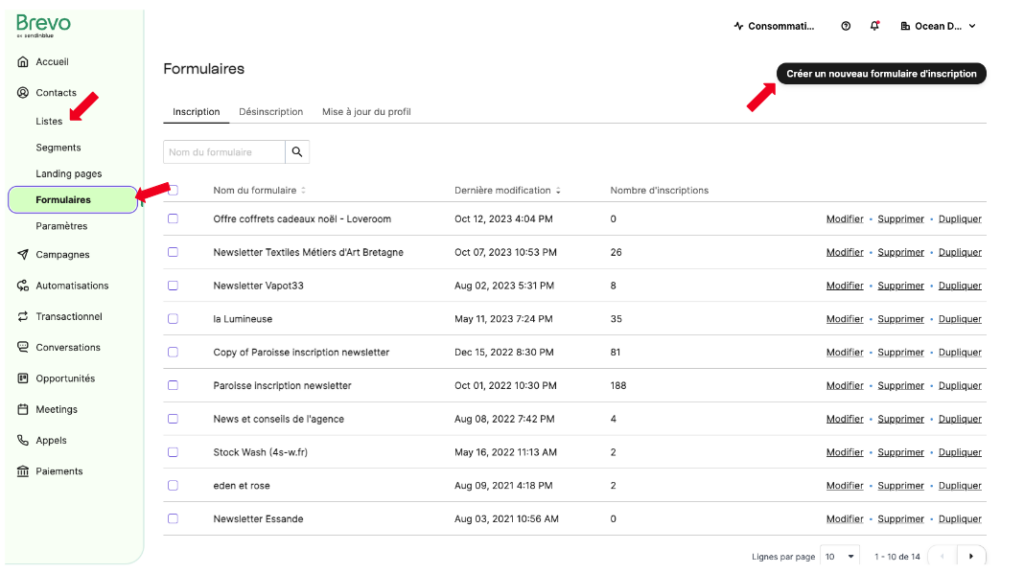Open the lines per page dropdown
The width and height of the screenshot is (1024, 573).
(x=840, y=556)
